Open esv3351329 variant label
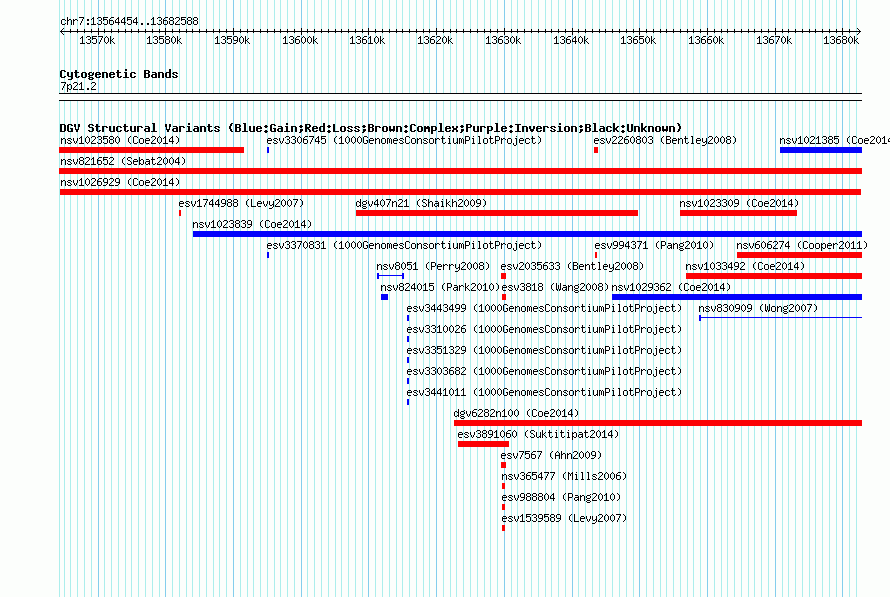The image size is (890, 597). pos(544,350)
